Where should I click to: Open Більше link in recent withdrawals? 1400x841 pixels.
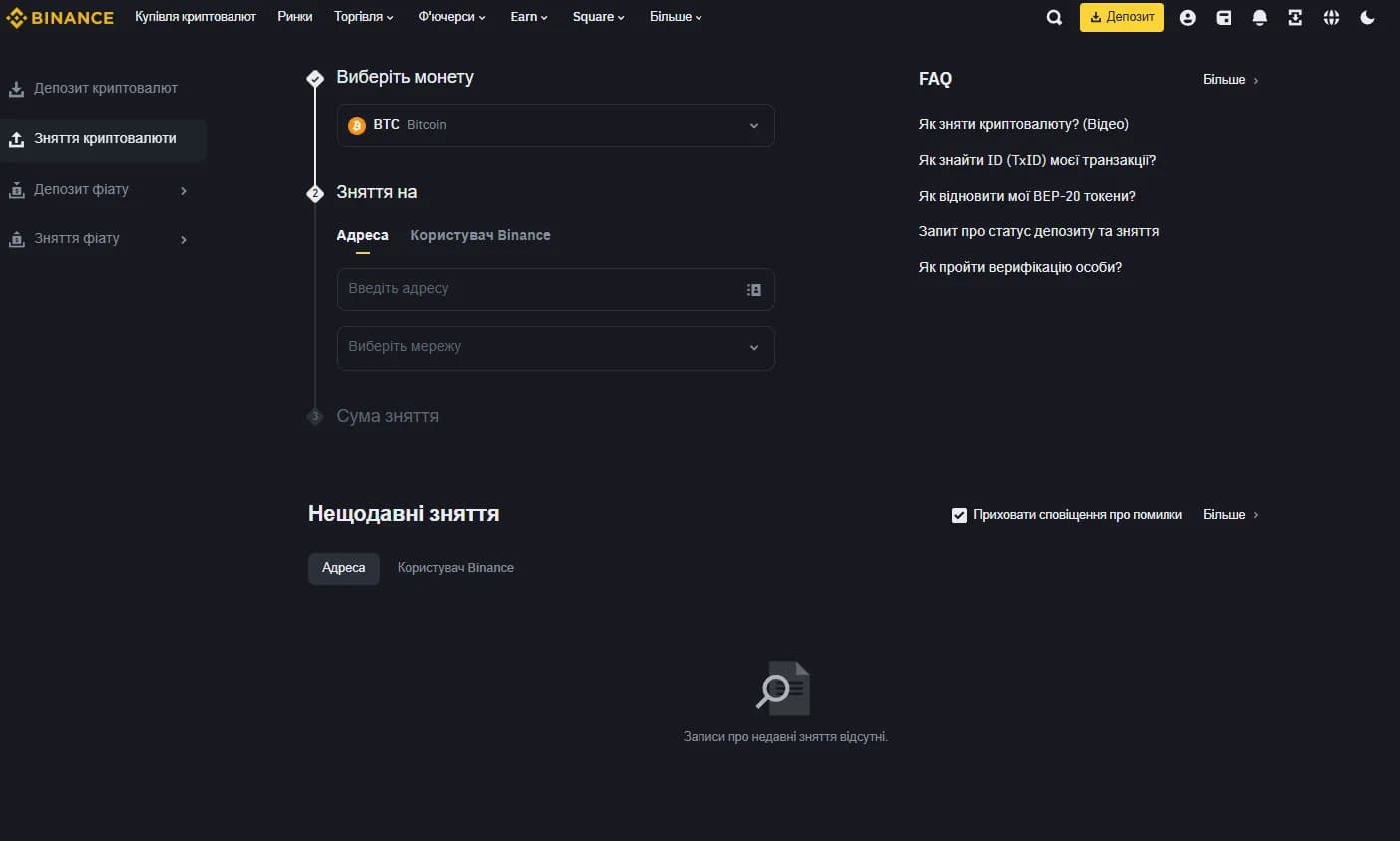[1231, 515]
